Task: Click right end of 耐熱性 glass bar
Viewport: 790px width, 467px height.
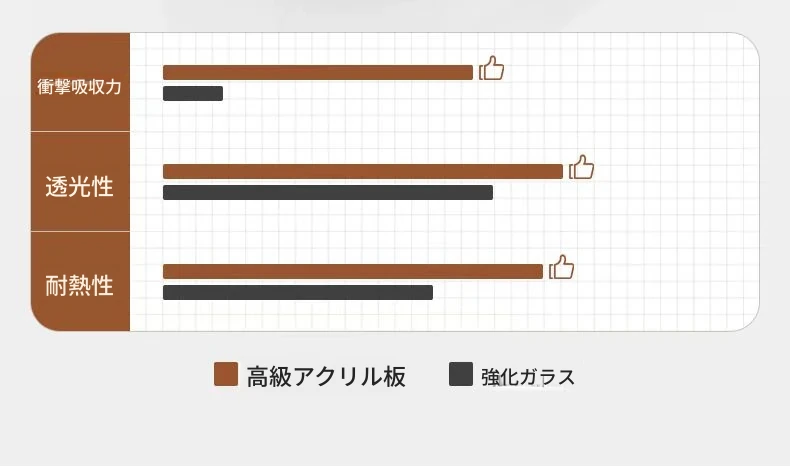Action: point(429,292)
